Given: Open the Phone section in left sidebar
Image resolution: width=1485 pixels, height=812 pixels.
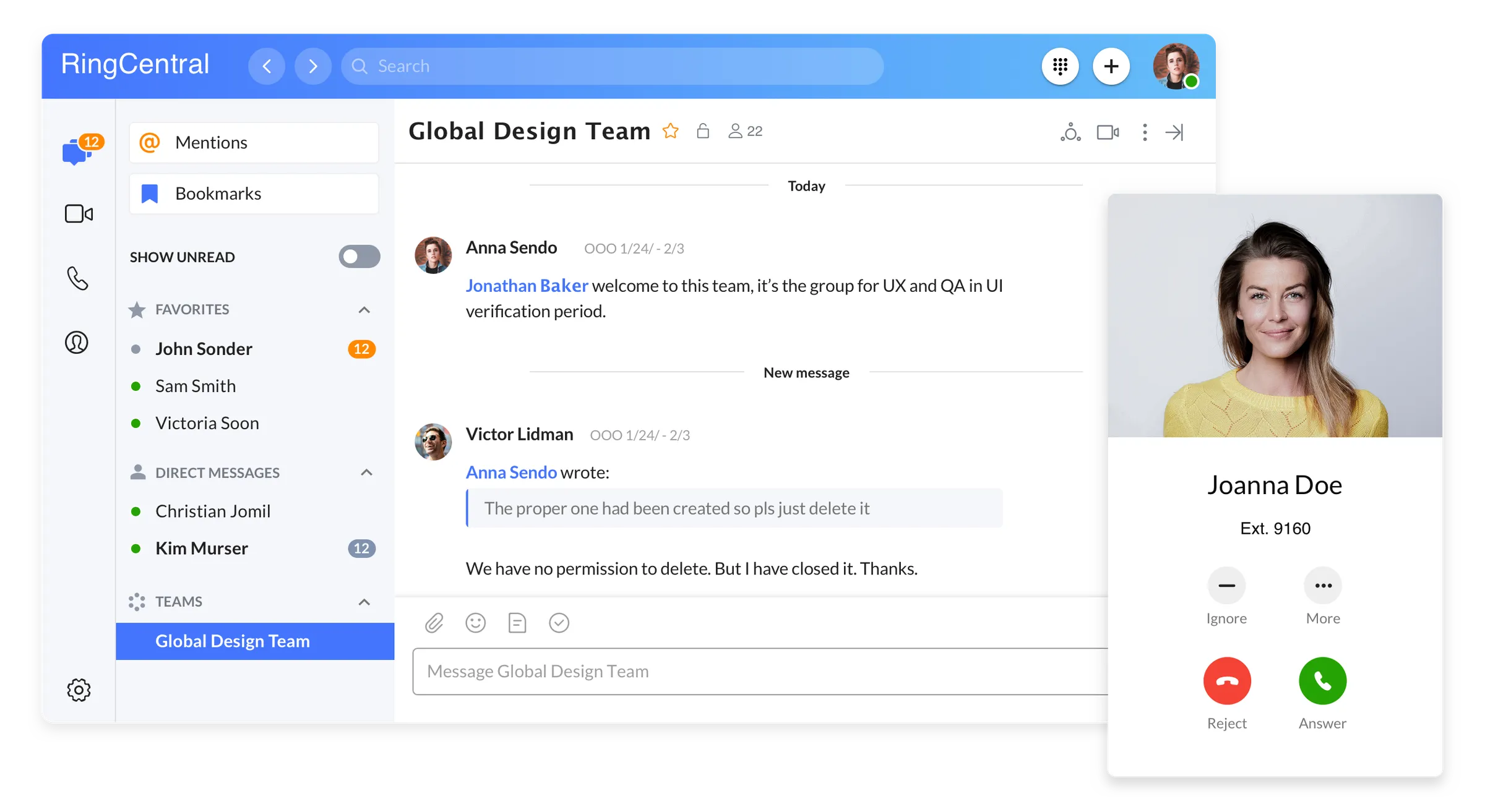Looking at the screenshot, I should 77,278.
